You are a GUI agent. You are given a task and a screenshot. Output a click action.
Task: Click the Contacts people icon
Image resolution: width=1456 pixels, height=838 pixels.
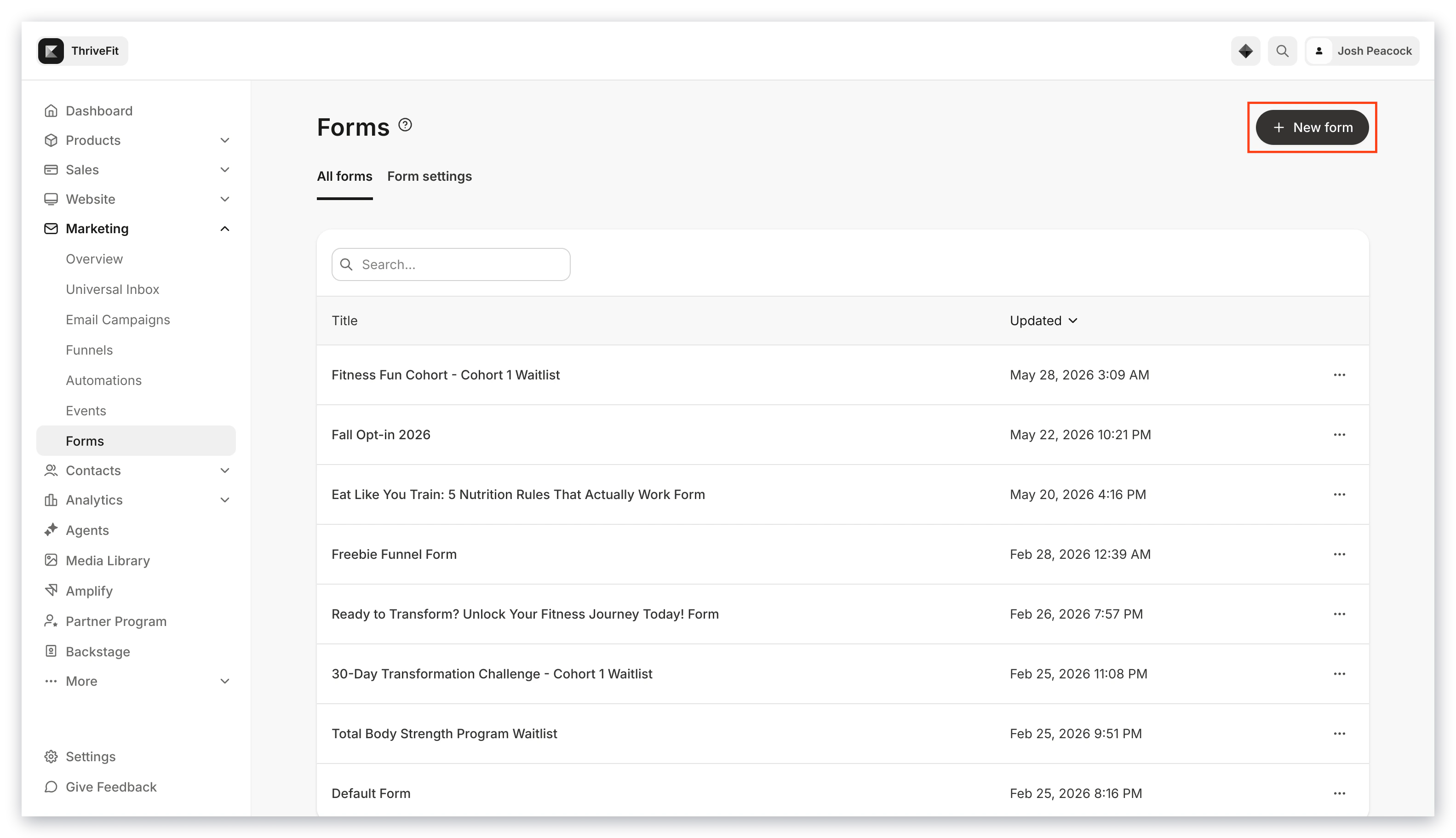[51, 470]
